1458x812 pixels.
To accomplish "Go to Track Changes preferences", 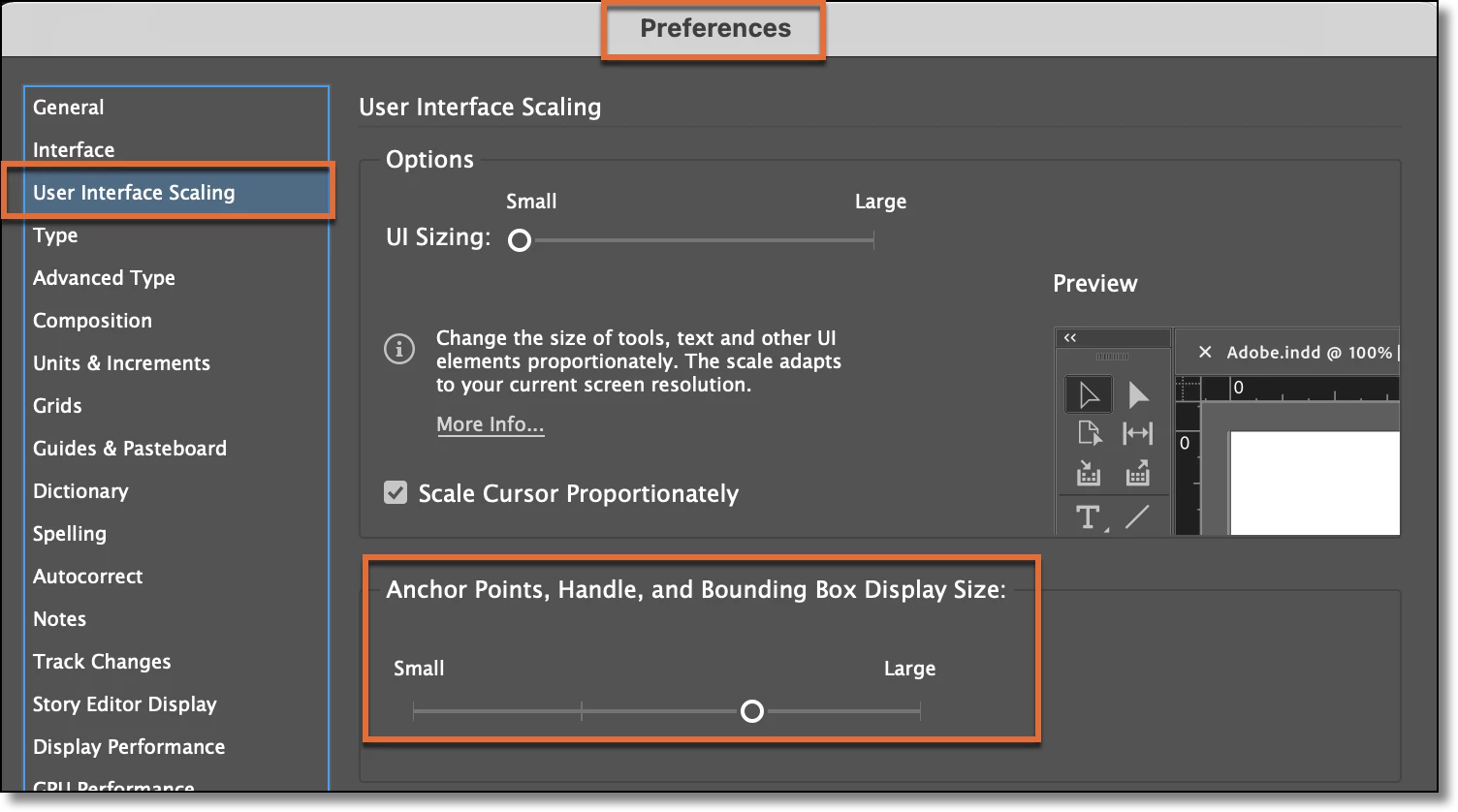I will (176, 662).
